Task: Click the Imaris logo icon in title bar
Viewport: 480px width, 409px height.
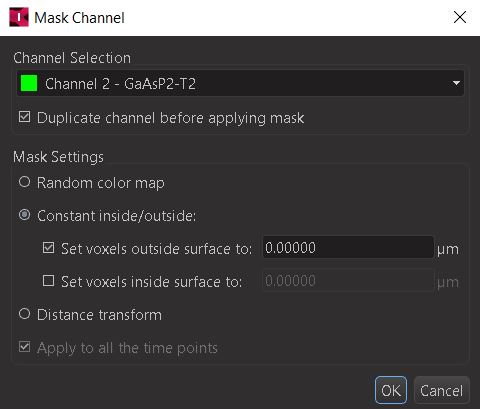Action: pos(19,17)
